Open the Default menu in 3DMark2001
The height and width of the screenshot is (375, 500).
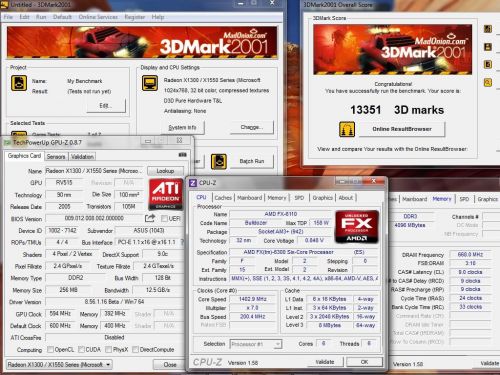click(62, 17)
